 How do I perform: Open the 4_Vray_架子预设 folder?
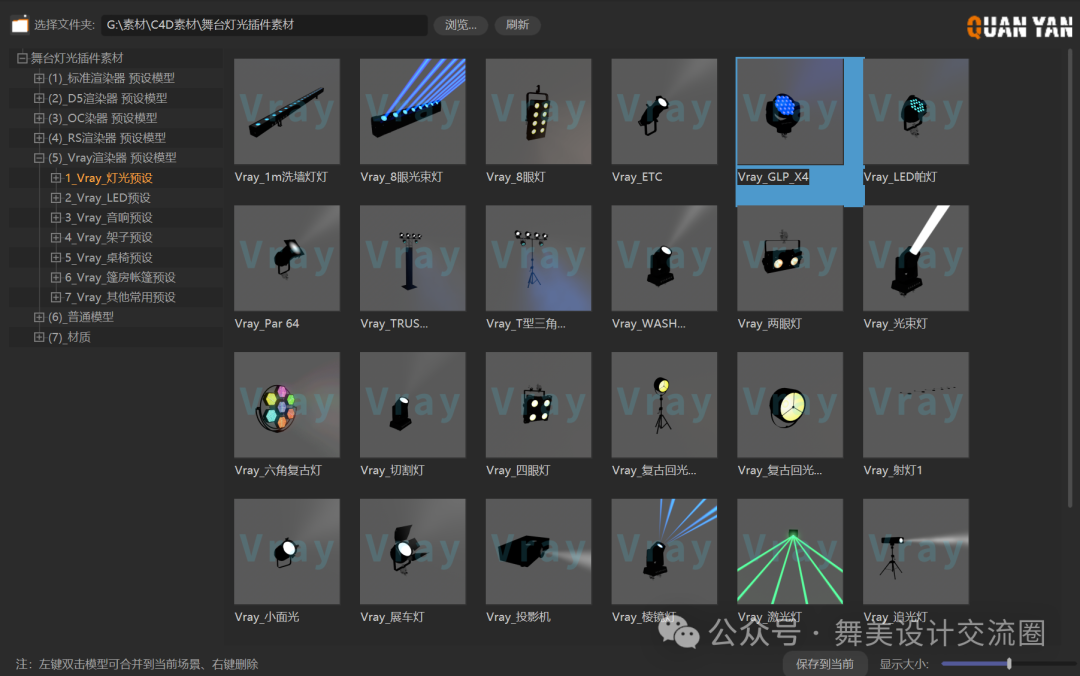[109, 238]
